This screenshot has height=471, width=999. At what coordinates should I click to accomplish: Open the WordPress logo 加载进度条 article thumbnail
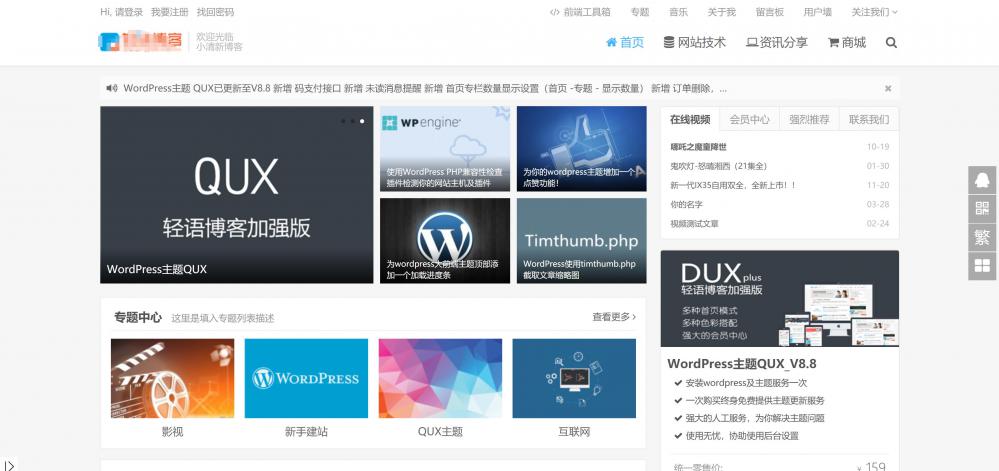point(445,240)
